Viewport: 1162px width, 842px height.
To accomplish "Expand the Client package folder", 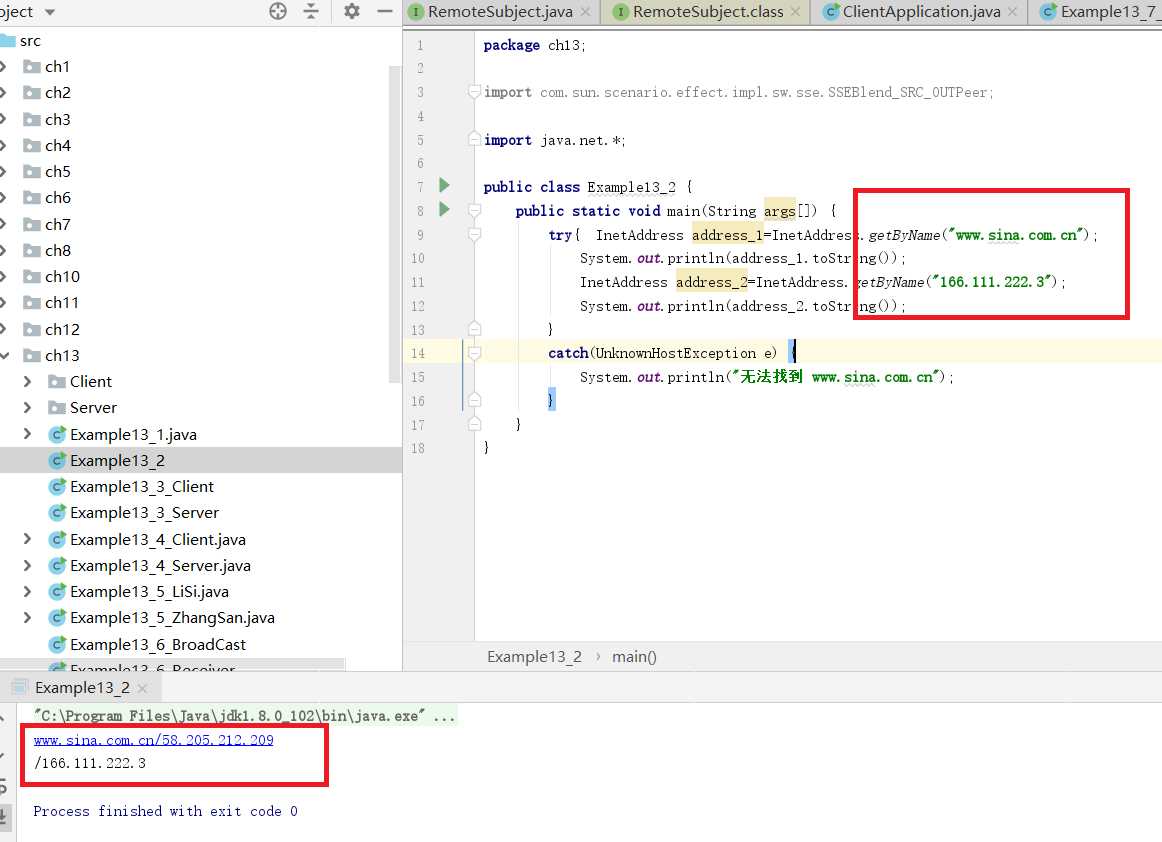I will click(x=27, y=382).
